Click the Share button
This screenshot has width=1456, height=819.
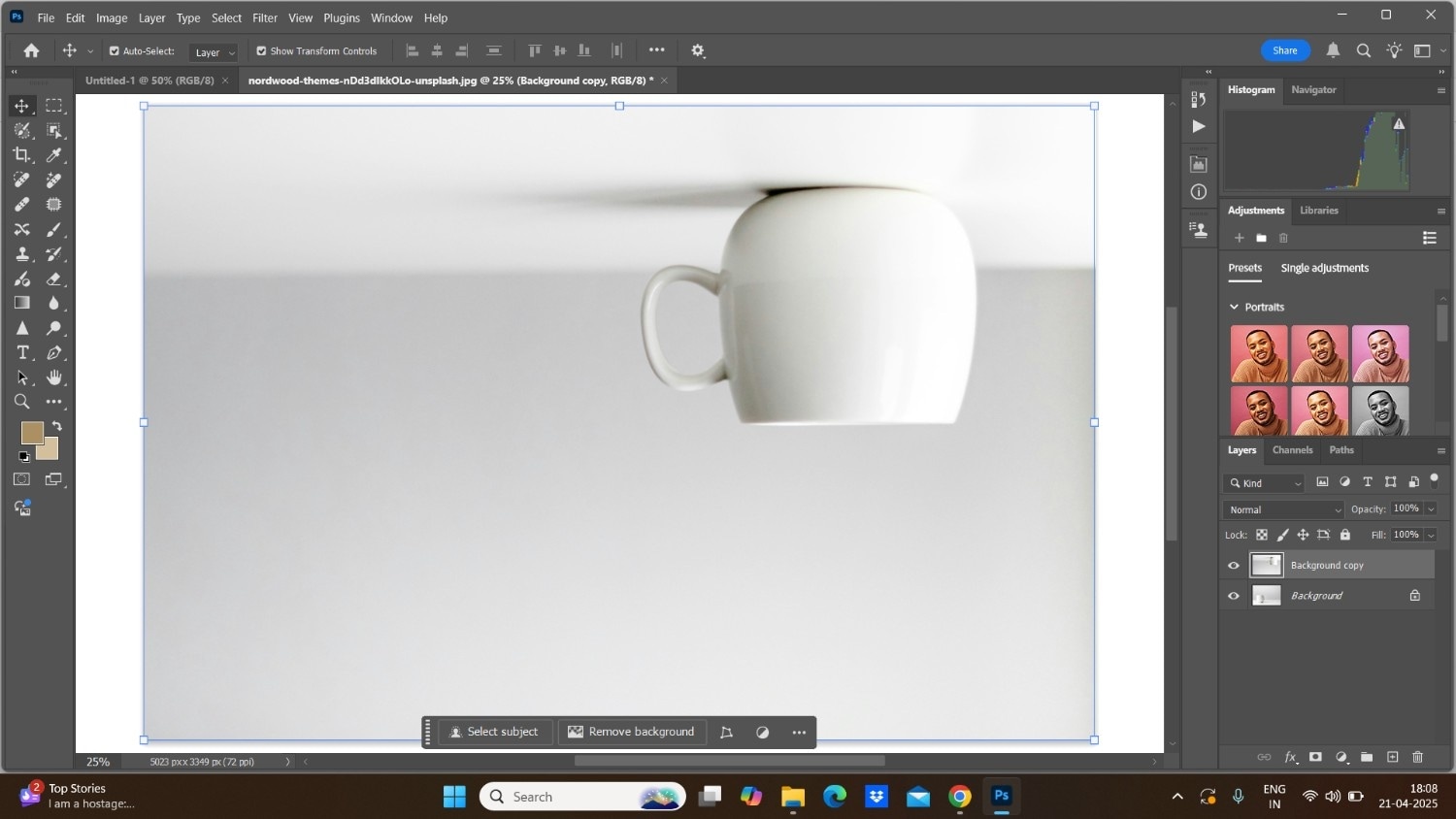1285,50
